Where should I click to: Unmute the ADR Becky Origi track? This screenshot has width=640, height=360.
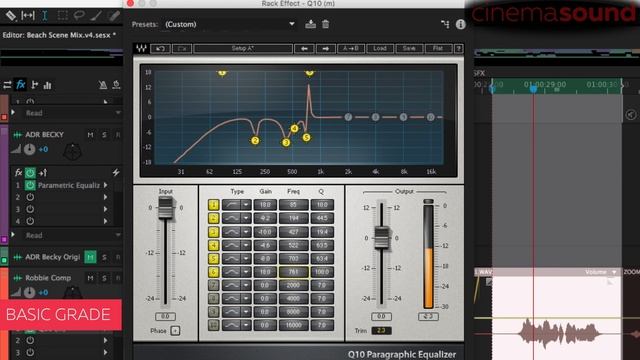pos(90,257)
